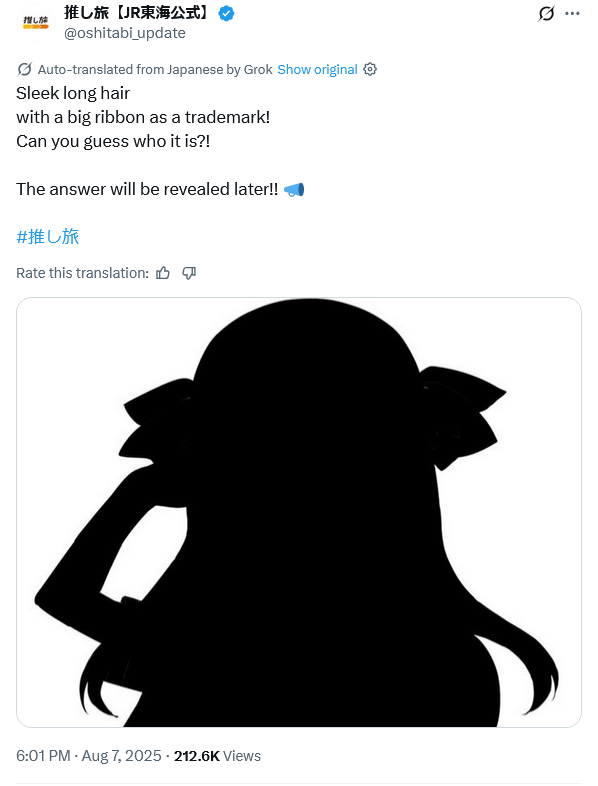Open the three-dot more options menu
This screenshot has width=598, height=786.
coord(572,14)
